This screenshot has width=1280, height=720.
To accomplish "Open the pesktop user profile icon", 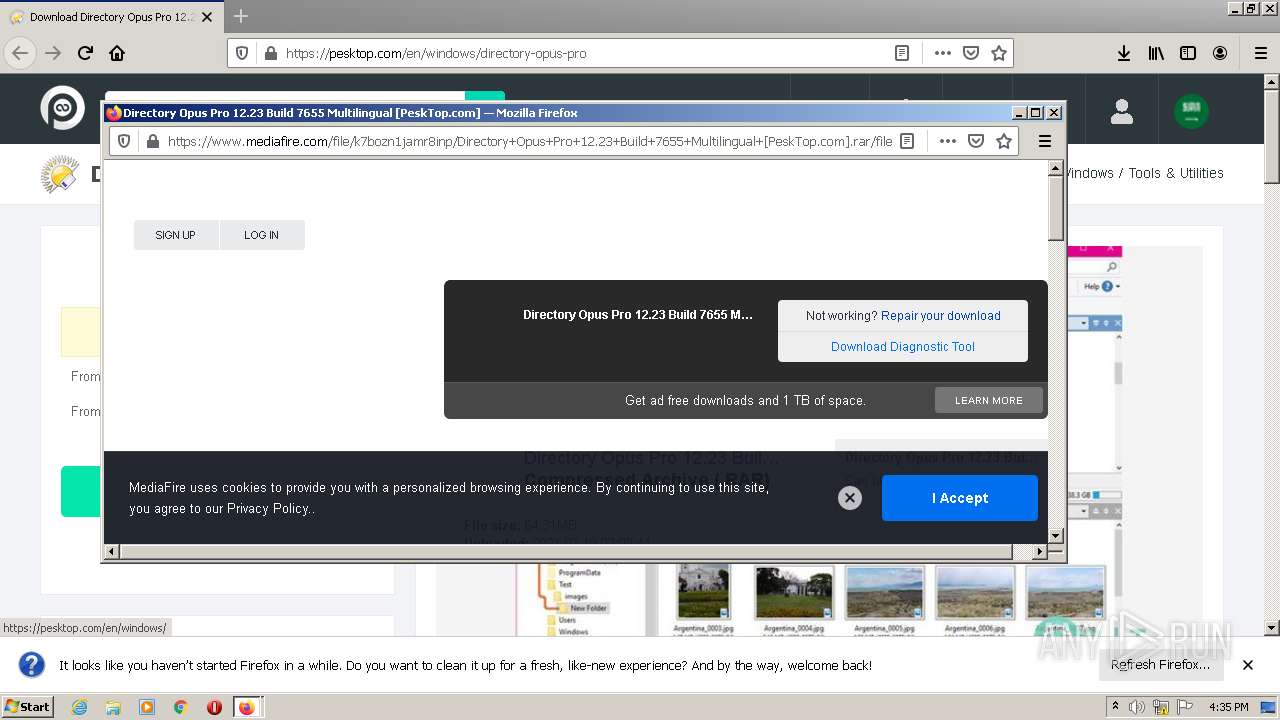I will pyautogui.click(x=1121, y=111).
